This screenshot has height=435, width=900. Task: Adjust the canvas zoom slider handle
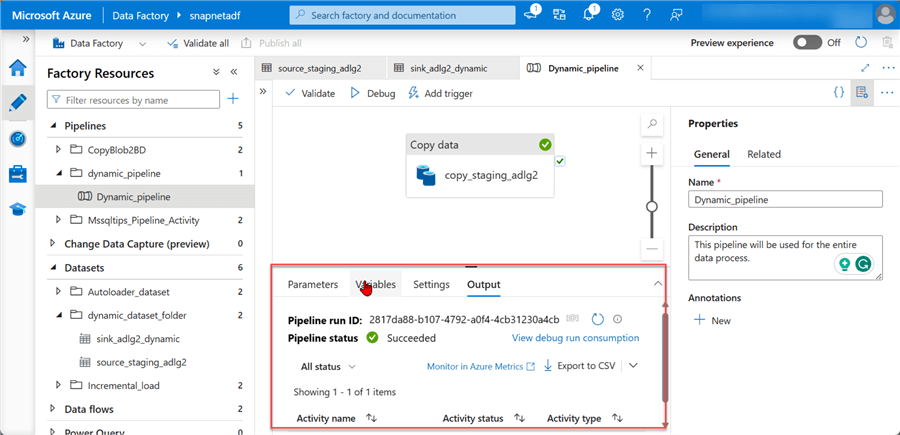(651, 207)
